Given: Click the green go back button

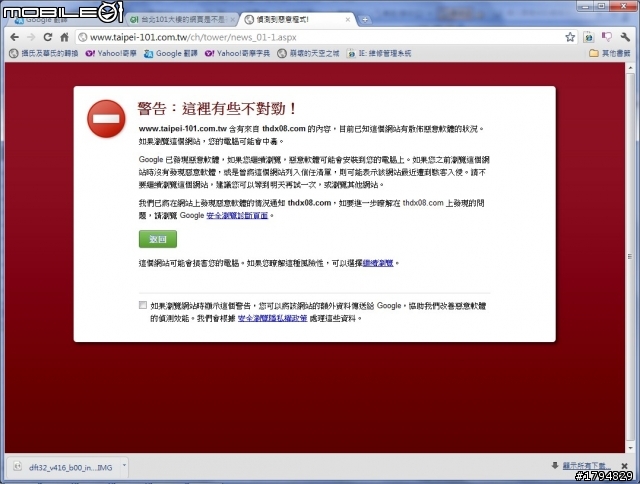Looking at the screenshot, I should [158, 239].
